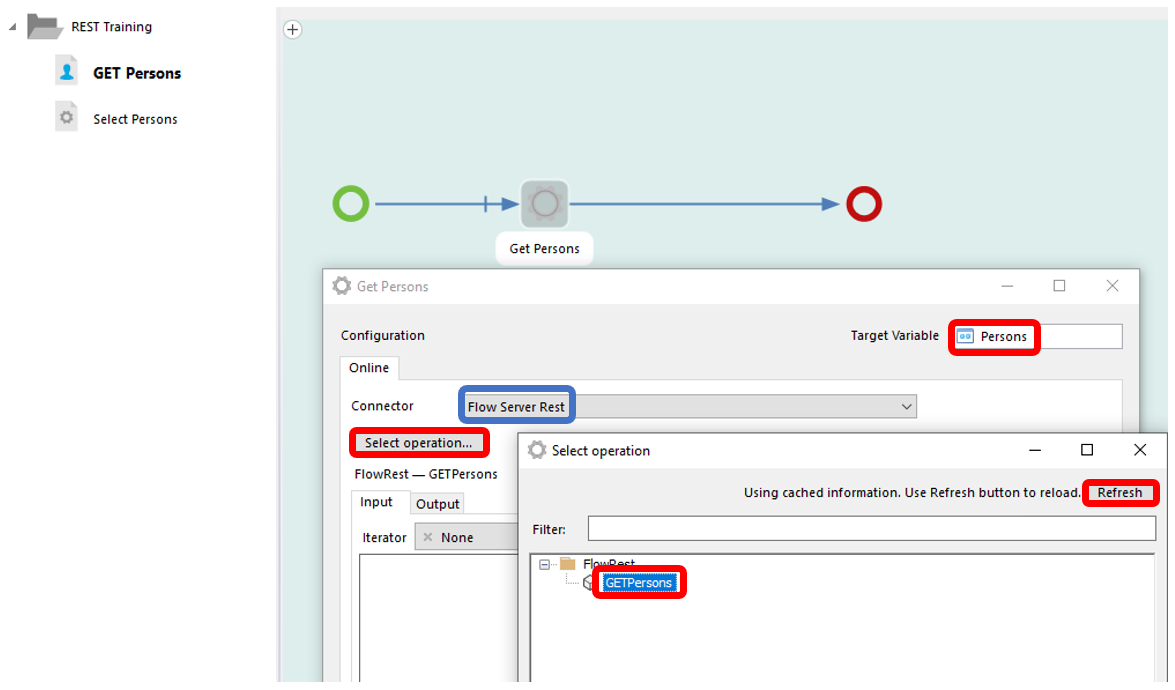Open the Connector dropdown
The height and width of the screenshot is (690, 1175).
(906, 407)
